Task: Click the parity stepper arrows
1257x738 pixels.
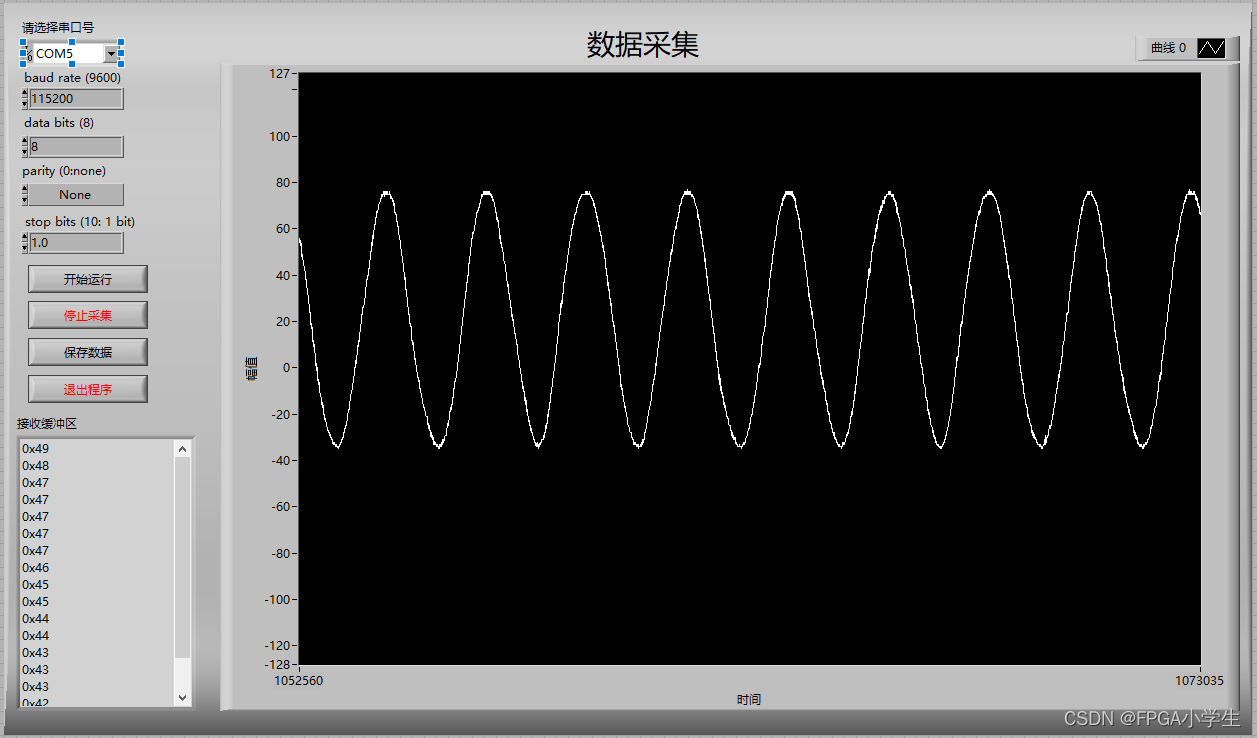Action: tap(24, 195)
